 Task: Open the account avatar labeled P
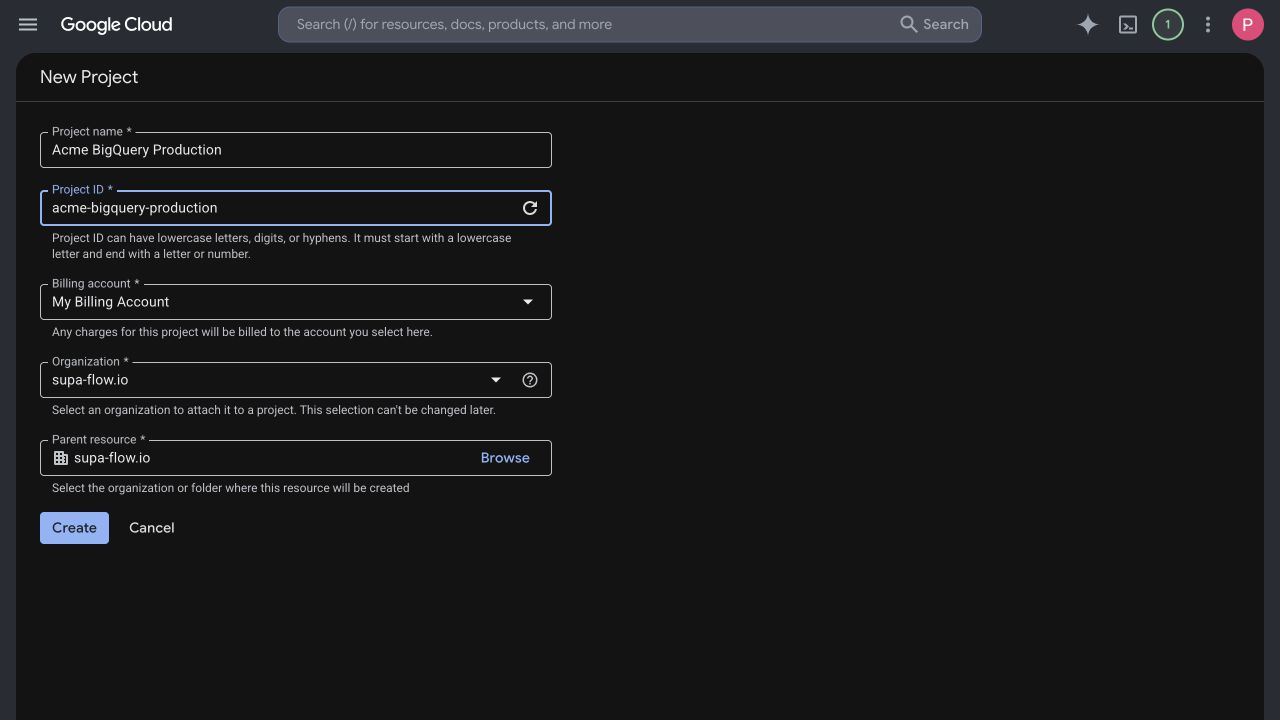coord(1248,24)
